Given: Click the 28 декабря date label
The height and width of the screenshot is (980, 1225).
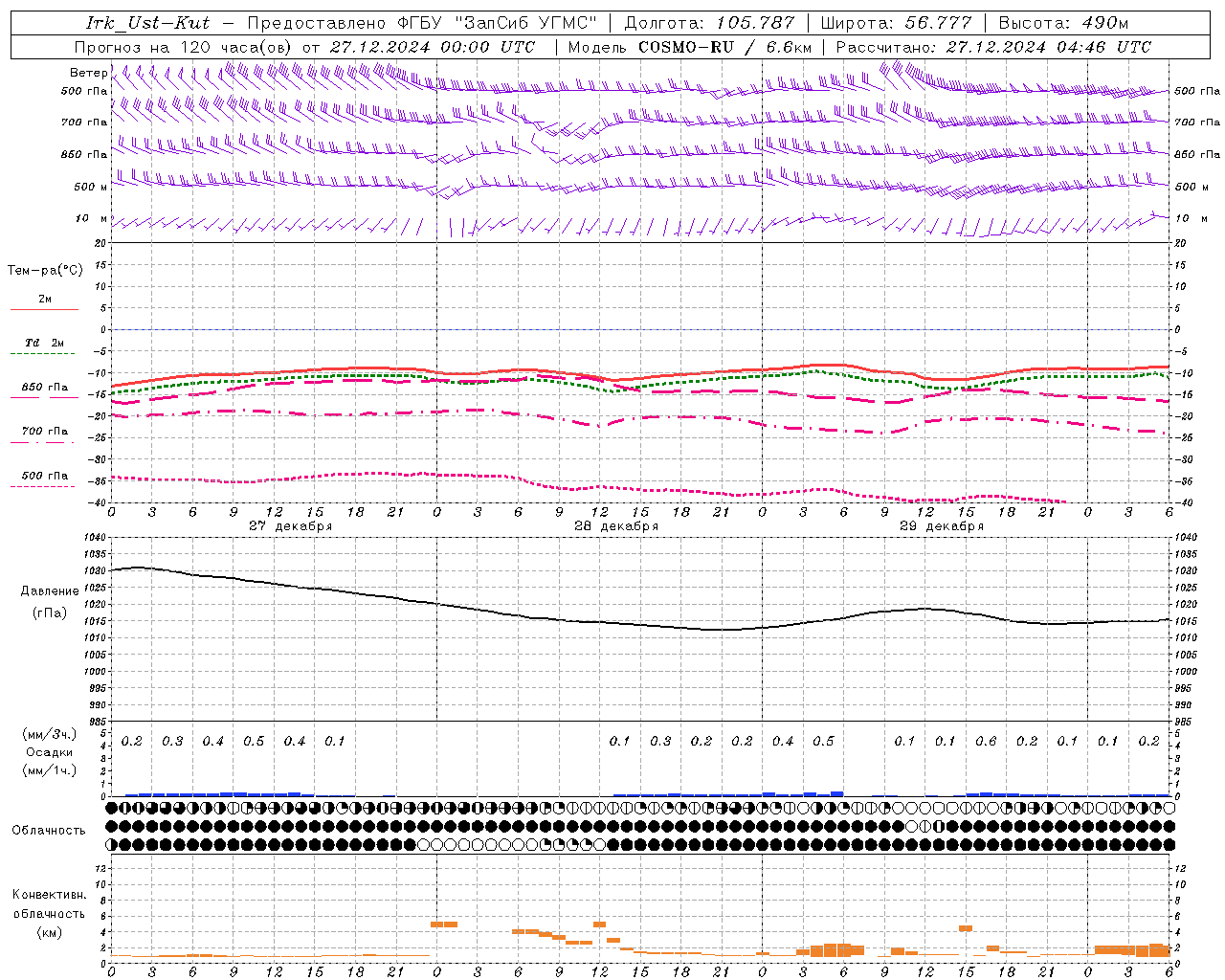Looking at the screenshot, I should coord(616,526).
